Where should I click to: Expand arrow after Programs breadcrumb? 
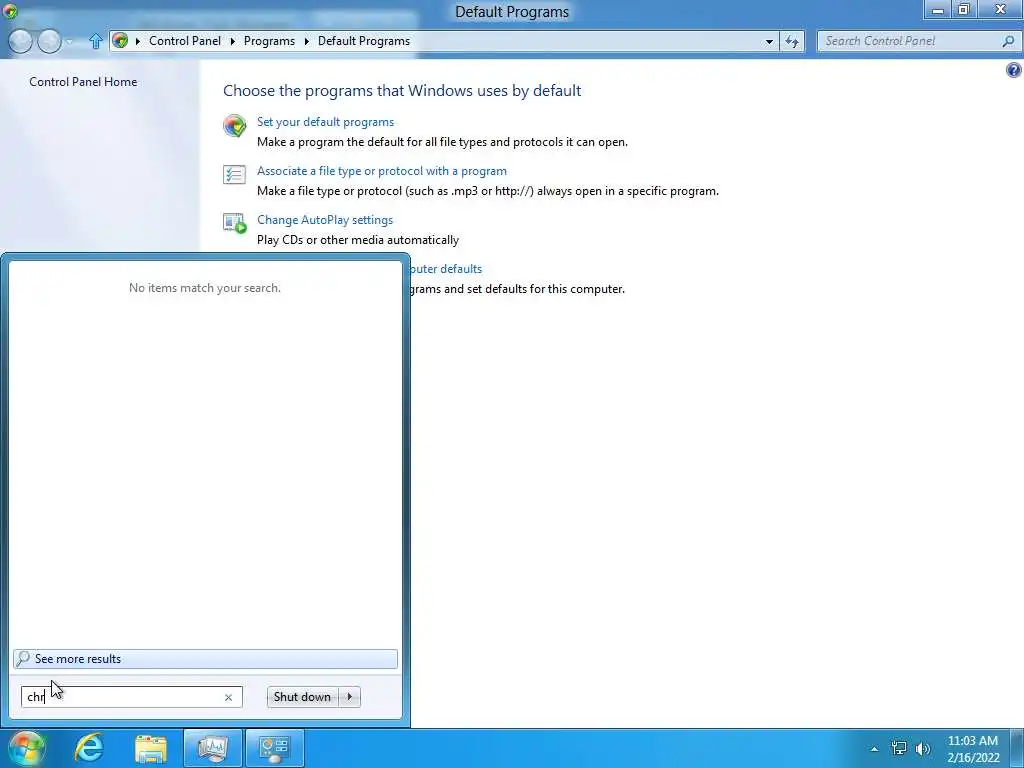click(x=306, y=41)
